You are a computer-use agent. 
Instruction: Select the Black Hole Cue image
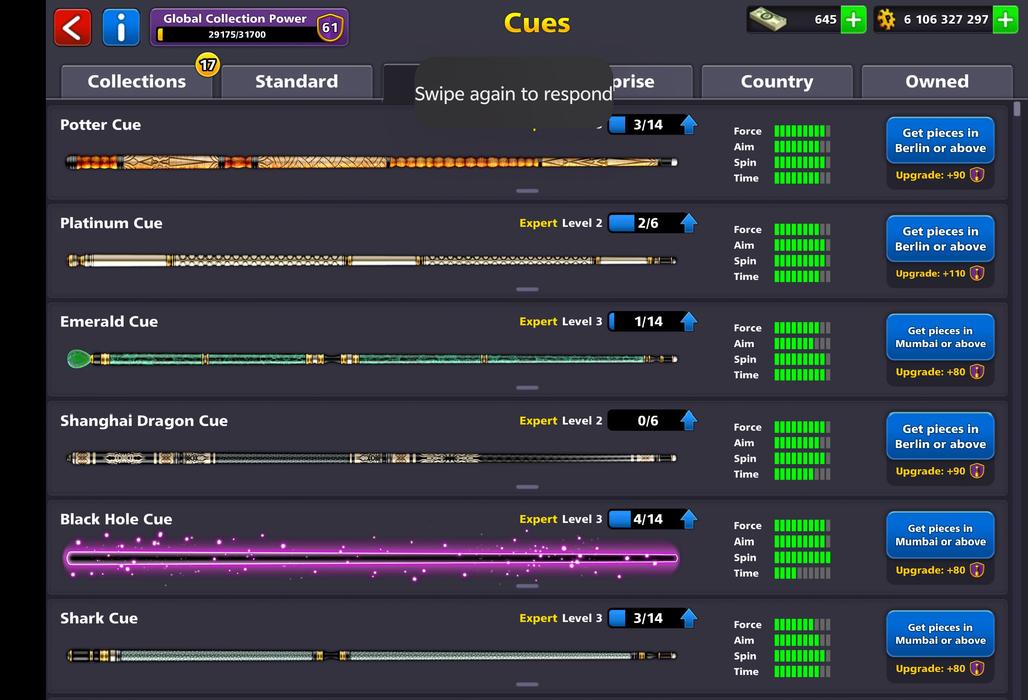coord(371,558)
